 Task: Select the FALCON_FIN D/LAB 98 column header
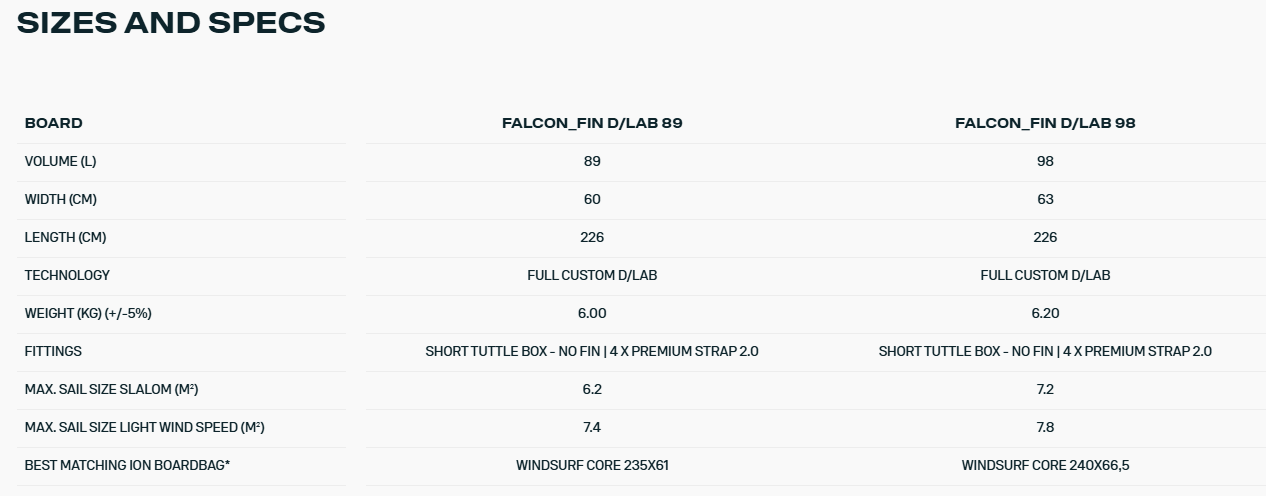(x=1045, y=123)
